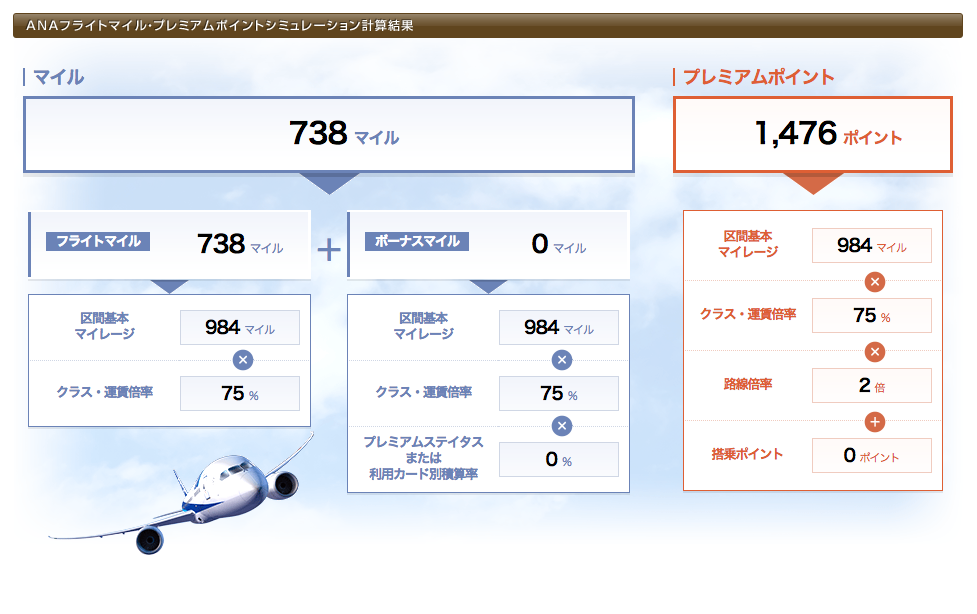The width and height of the screenshot is (977, 614).
Task: Click プレミアムステイタスまたは利用カード別積算率 label
Action: pos(424,458)
